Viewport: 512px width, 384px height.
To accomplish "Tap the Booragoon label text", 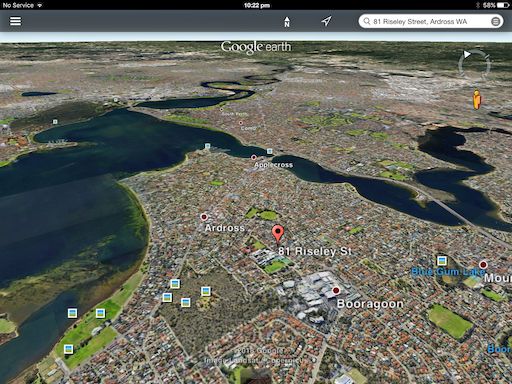I will [x=370, y=304].
